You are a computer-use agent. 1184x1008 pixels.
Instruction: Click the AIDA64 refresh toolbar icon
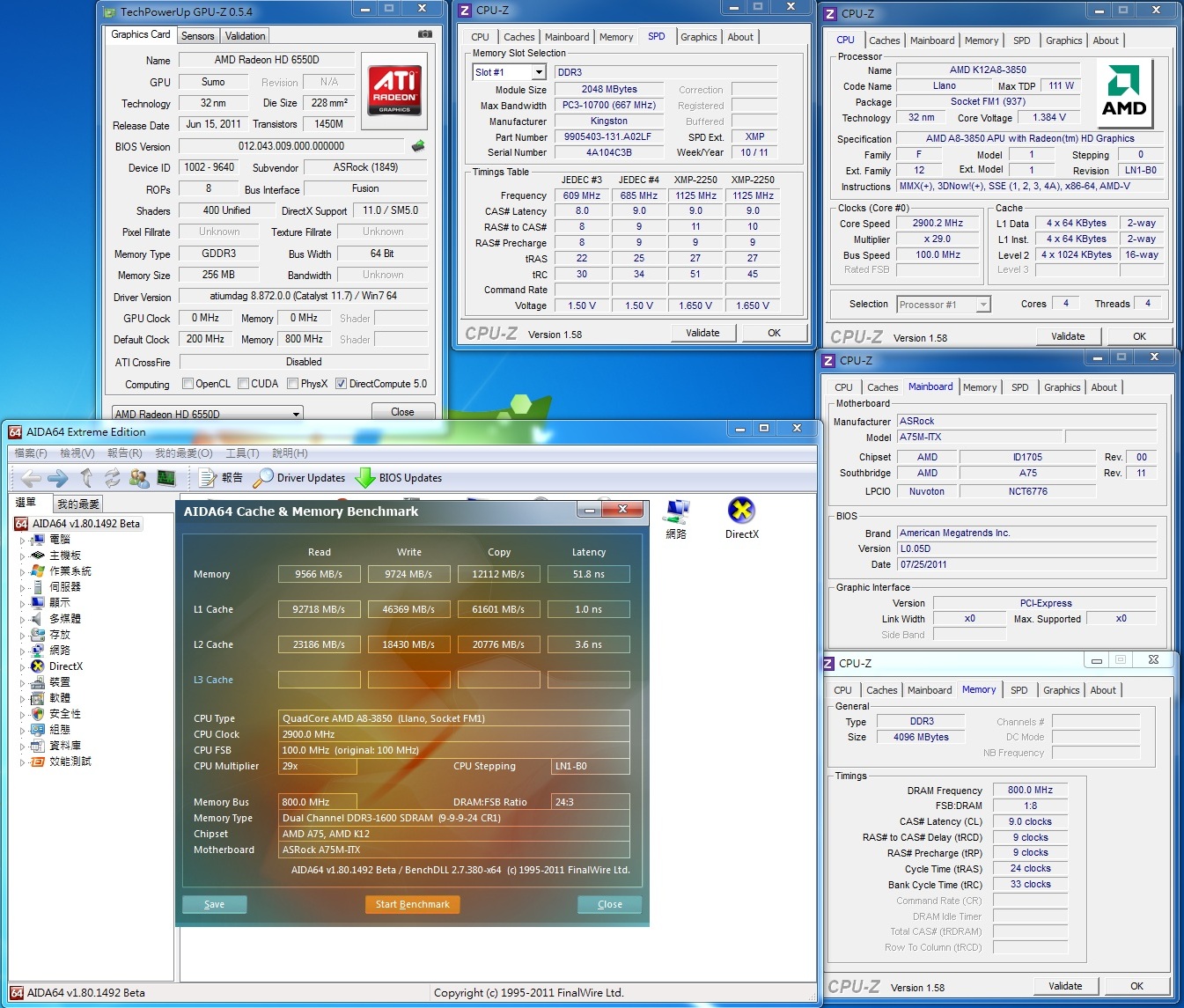(x=112, y=478)
